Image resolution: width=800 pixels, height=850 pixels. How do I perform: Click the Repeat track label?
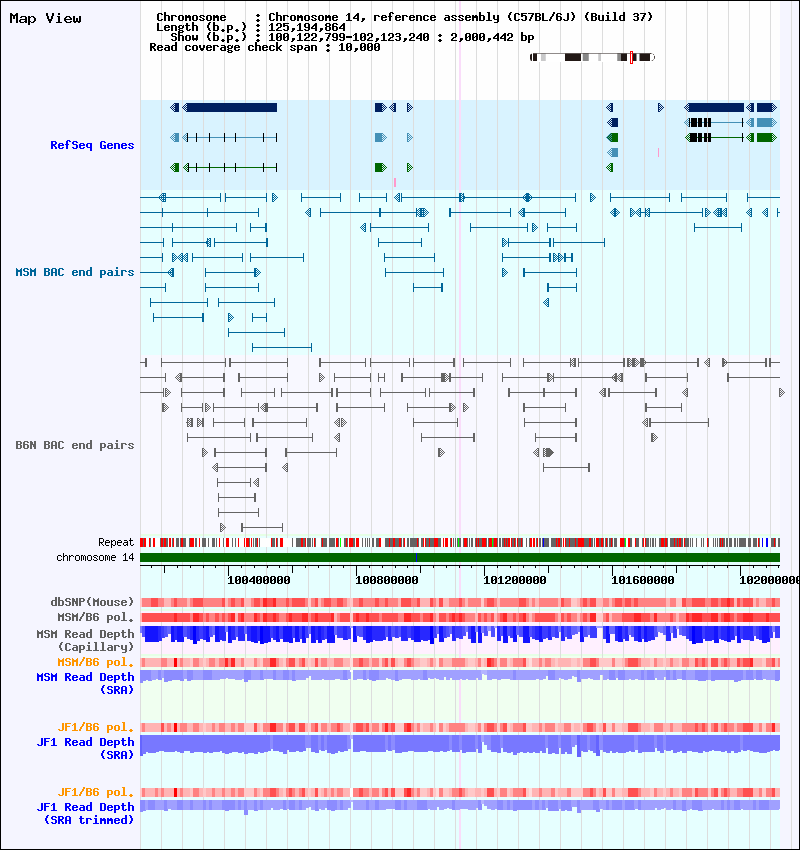116,542
